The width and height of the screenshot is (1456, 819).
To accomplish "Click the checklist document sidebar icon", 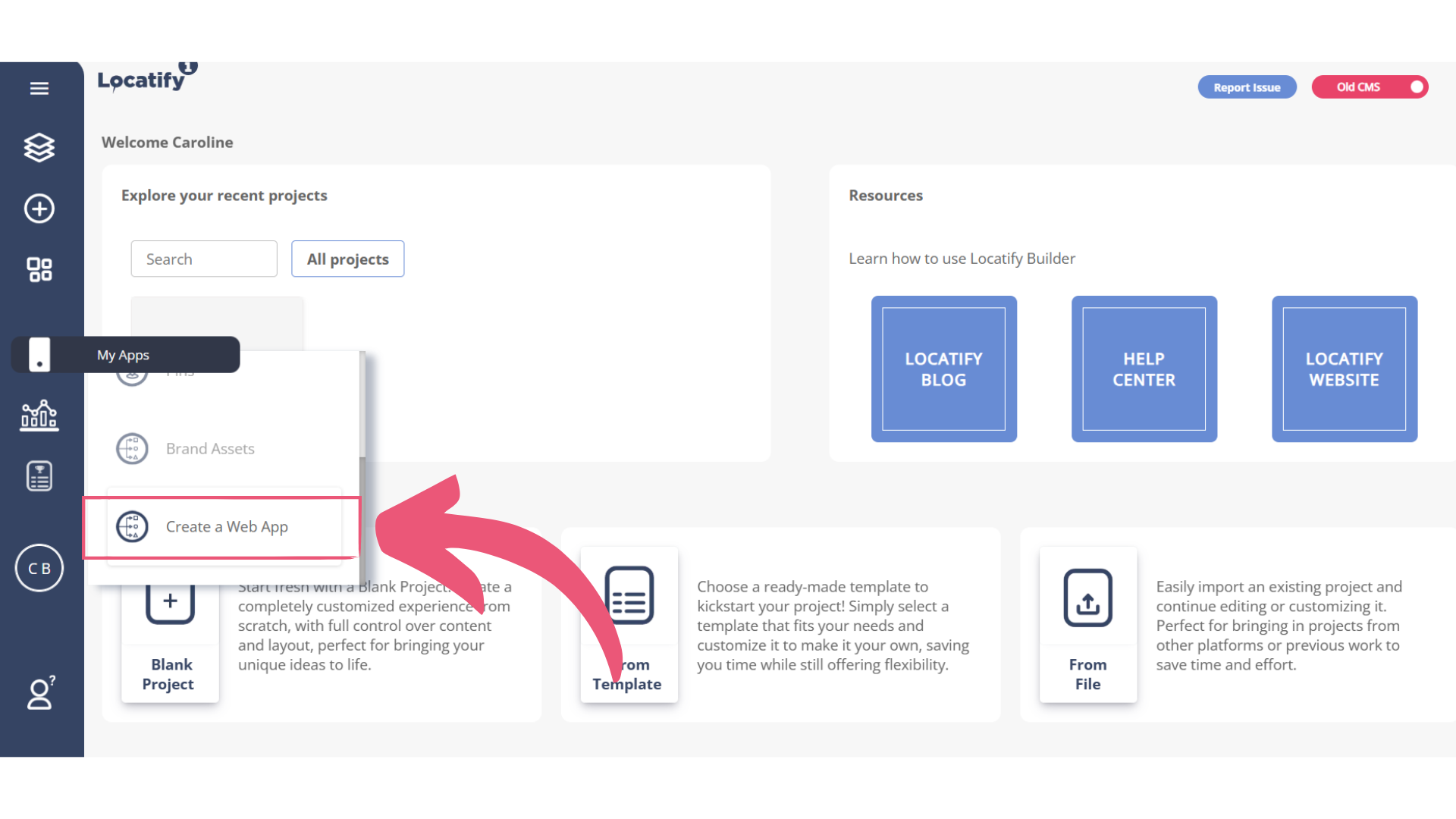I will click(39, 476).
